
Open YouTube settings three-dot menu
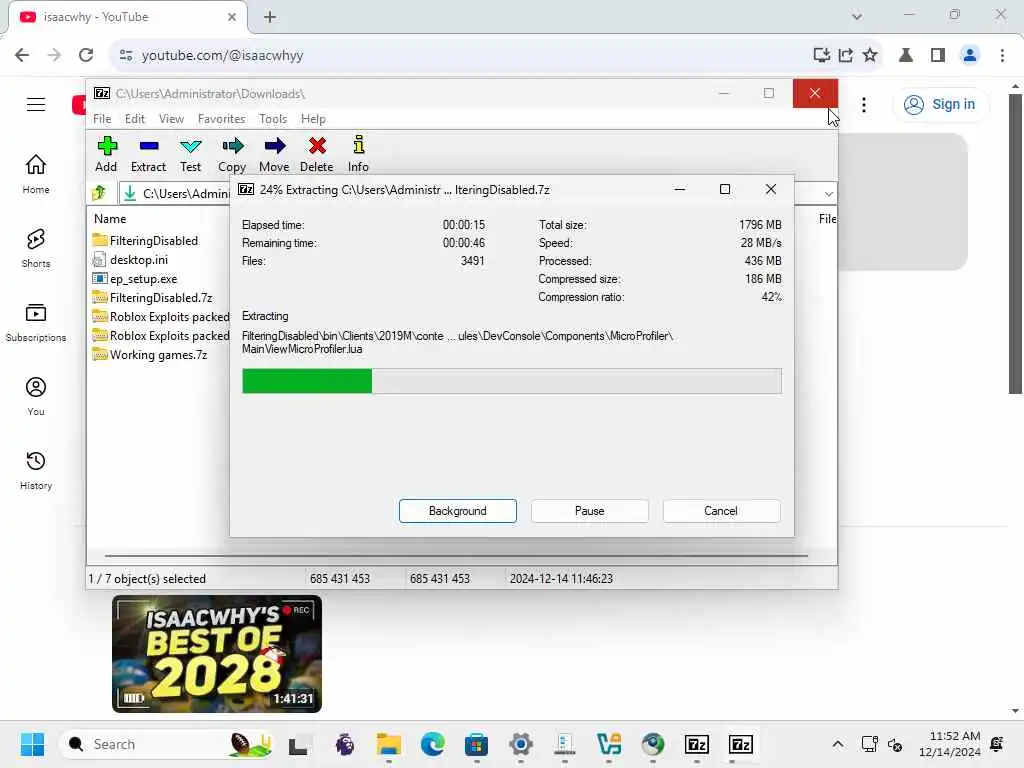click(x=864, y=104)
